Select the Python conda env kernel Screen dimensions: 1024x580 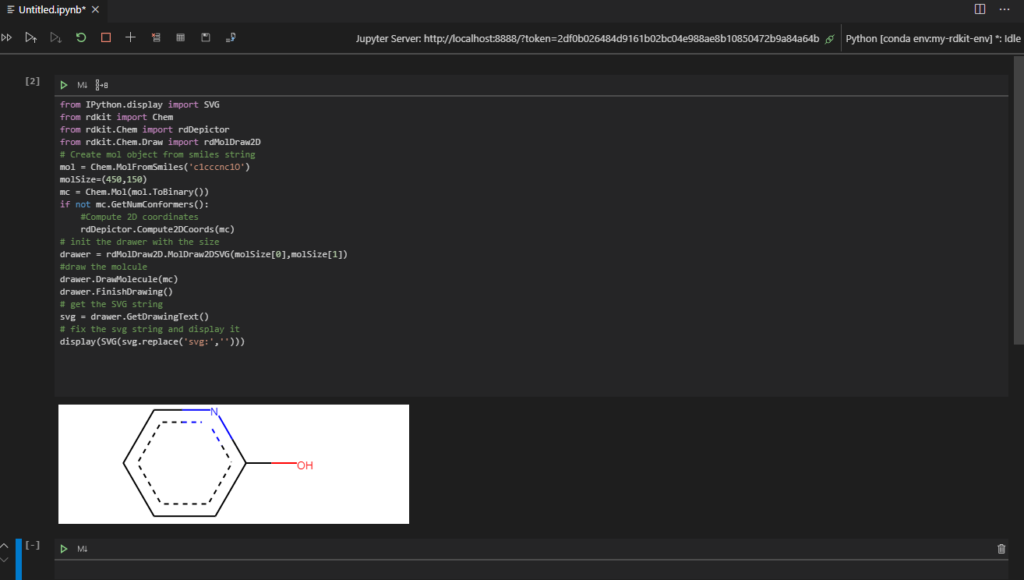pos(933,39)
